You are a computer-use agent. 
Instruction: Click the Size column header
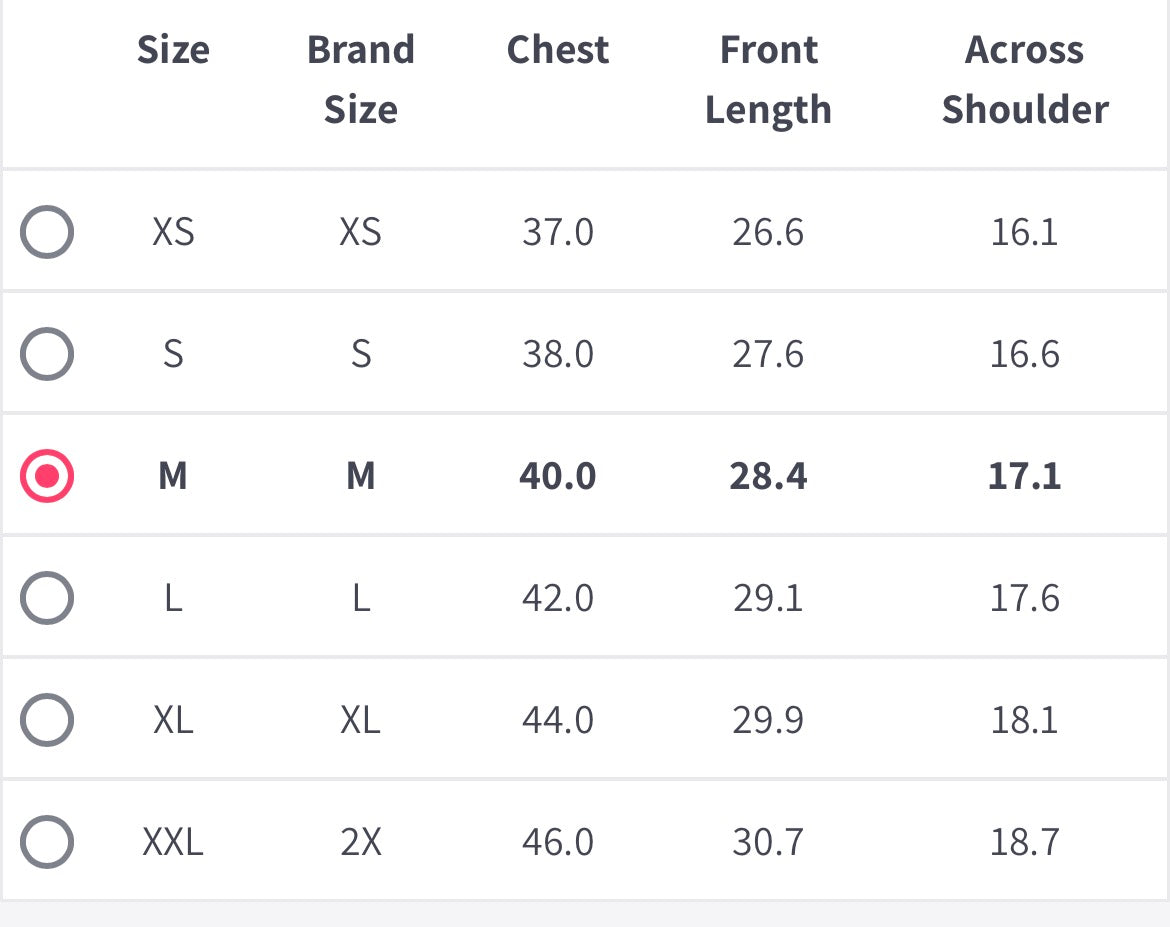173,50
